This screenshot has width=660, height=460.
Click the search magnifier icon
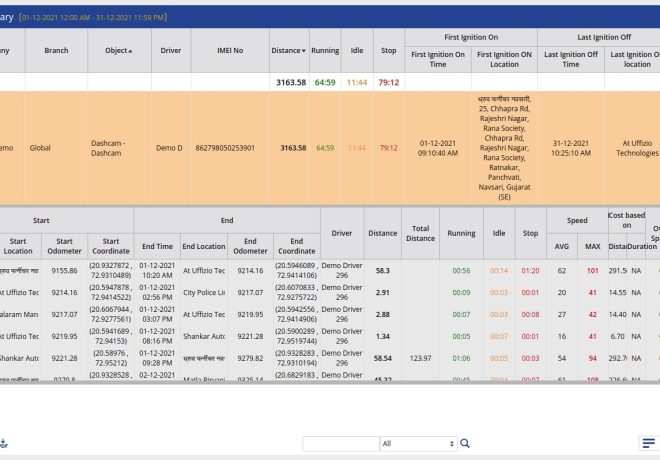tap(465, 443)
